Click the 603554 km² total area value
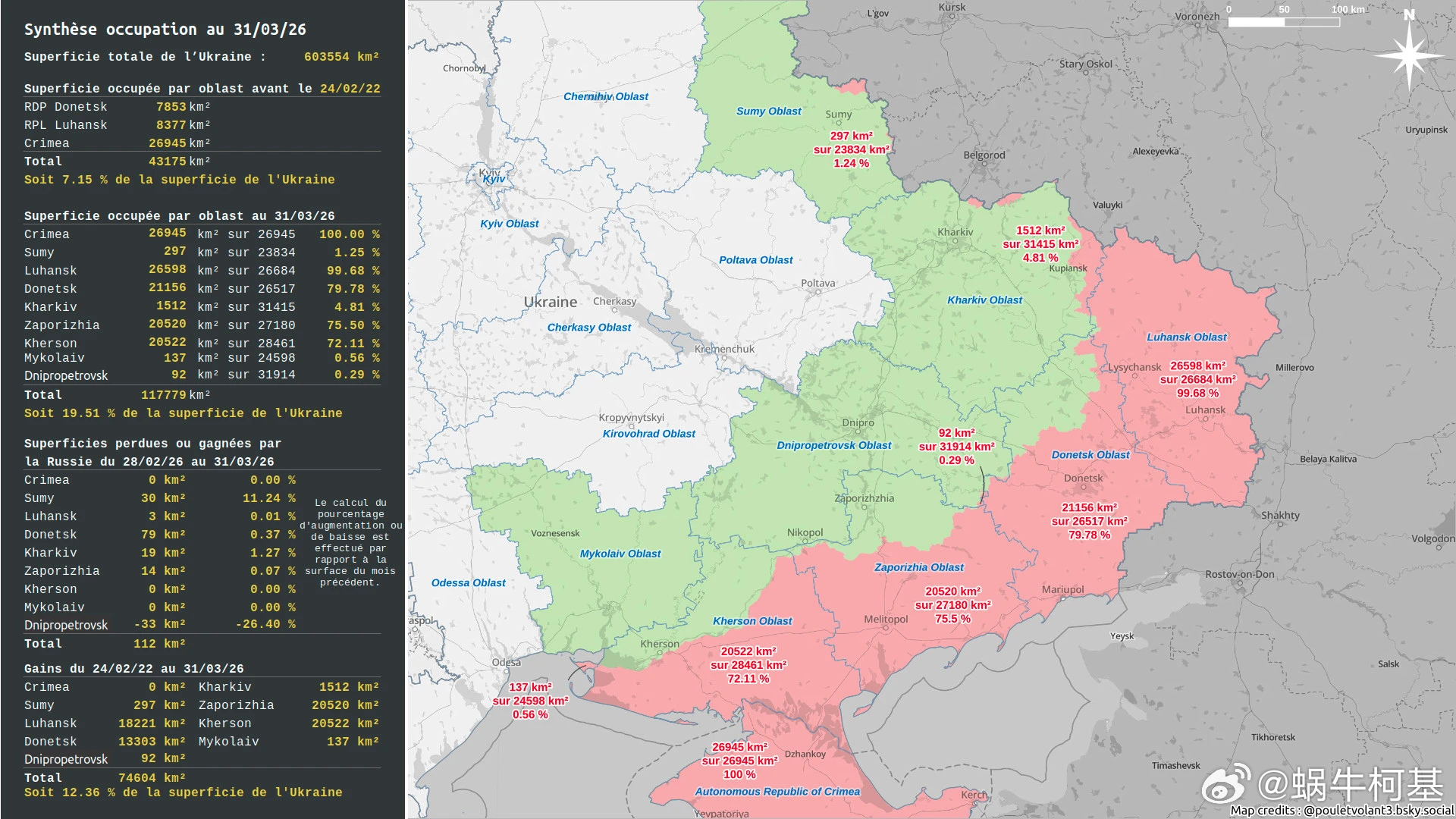Viewport: 1456px width, 819px height. [x=341, y=57]
